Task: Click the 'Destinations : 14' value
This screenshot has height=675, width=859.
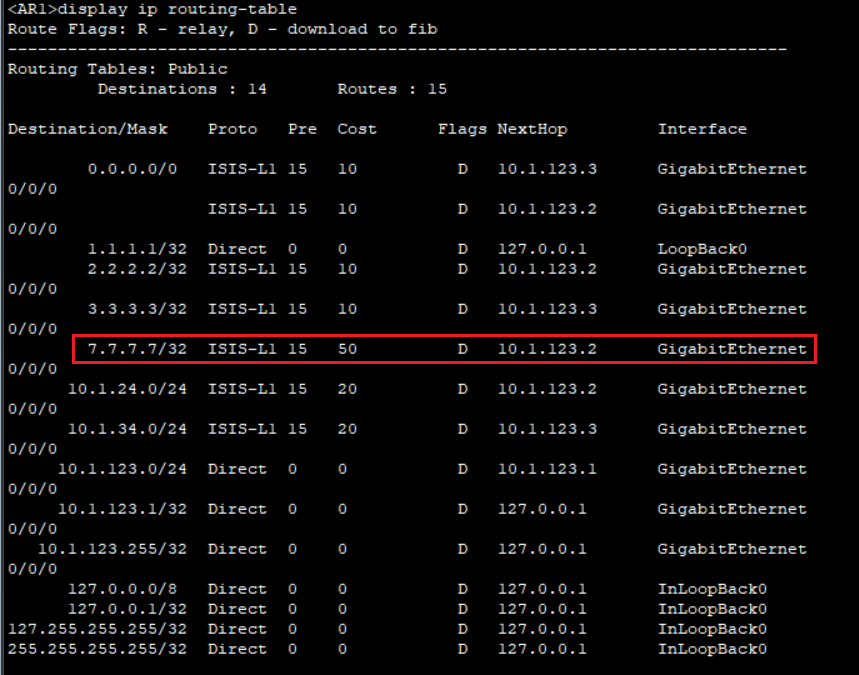Action: tap(182, 89)
